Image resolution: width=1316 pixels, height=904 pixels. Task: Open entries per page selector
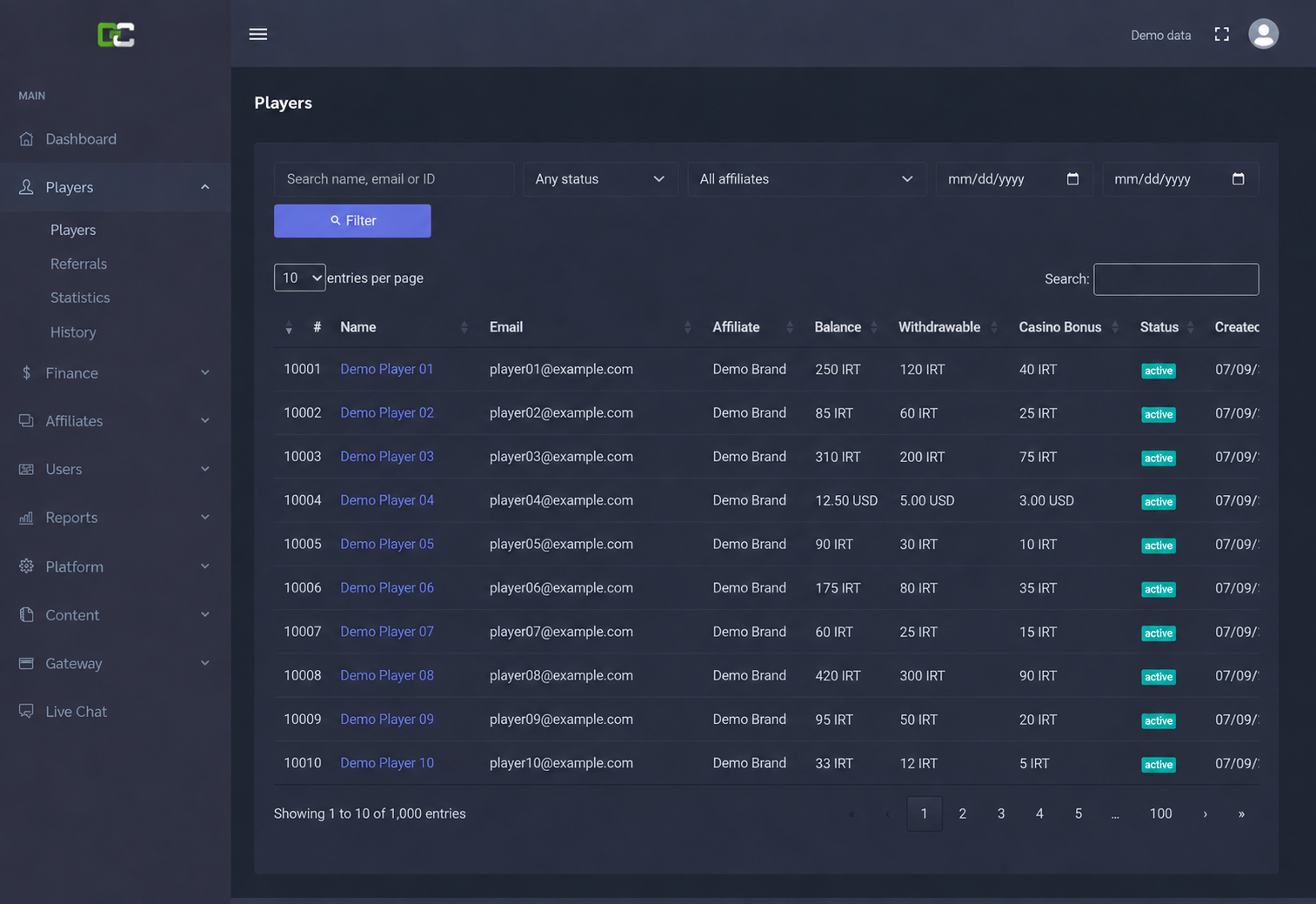(300, 278)
